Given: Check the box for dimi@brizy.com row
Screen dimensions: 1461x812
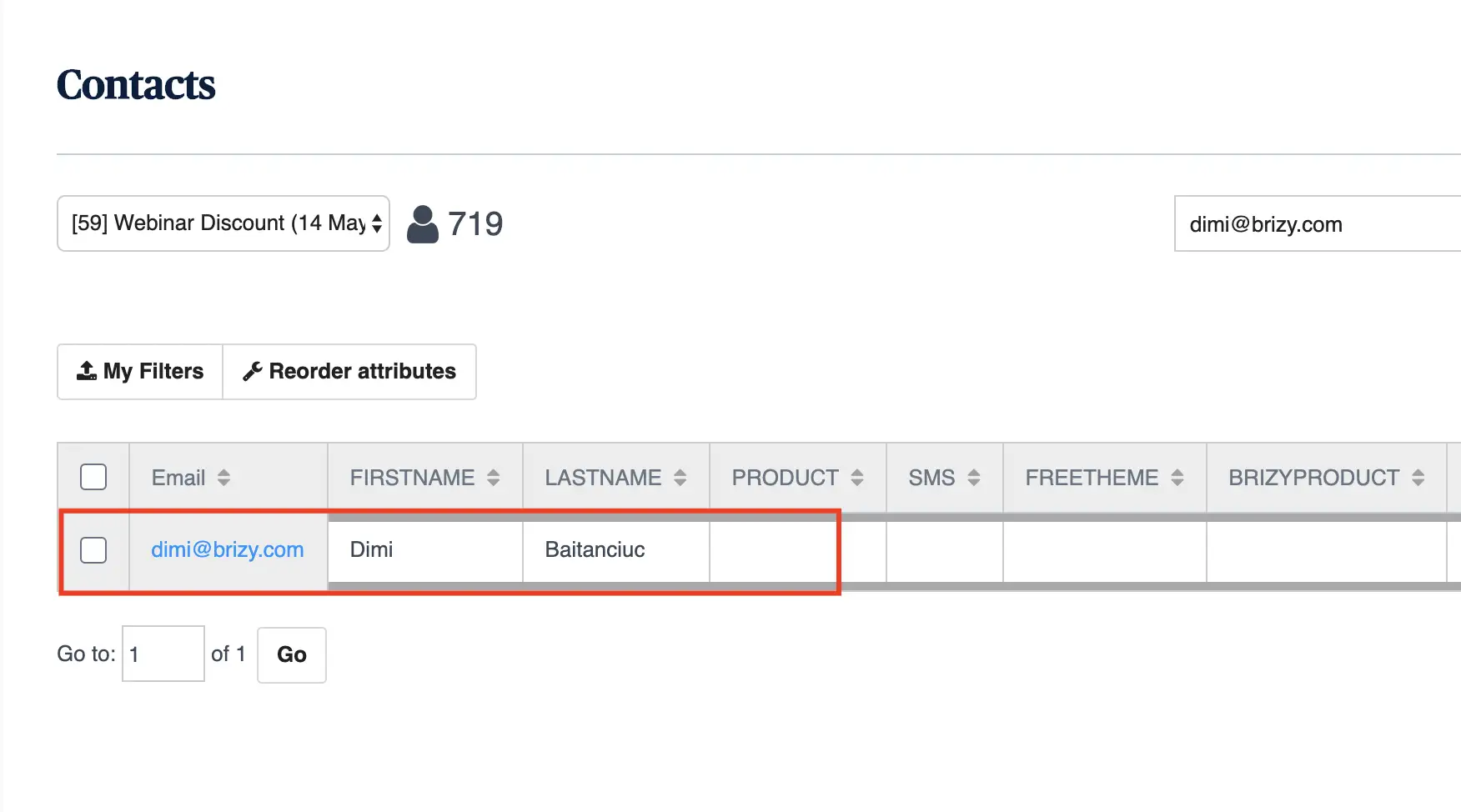Looking at the screenshot, I should (93, 550).
